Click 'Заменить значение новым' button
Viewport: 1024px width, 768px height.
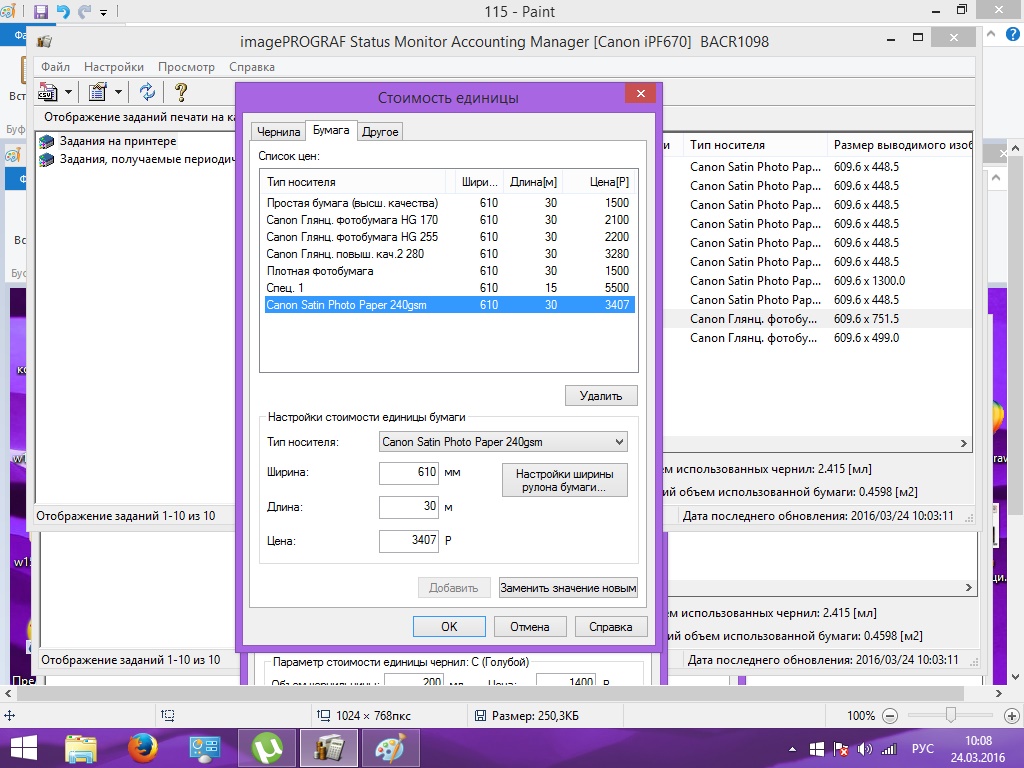568,588
